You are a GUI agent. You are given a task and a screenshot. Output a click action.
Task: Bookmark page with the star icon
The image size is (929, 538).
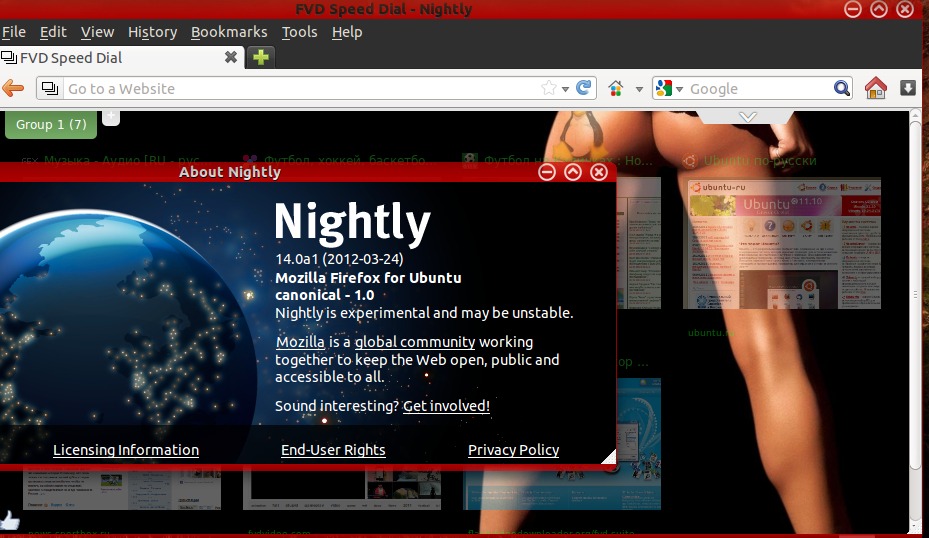click(549, 88)
